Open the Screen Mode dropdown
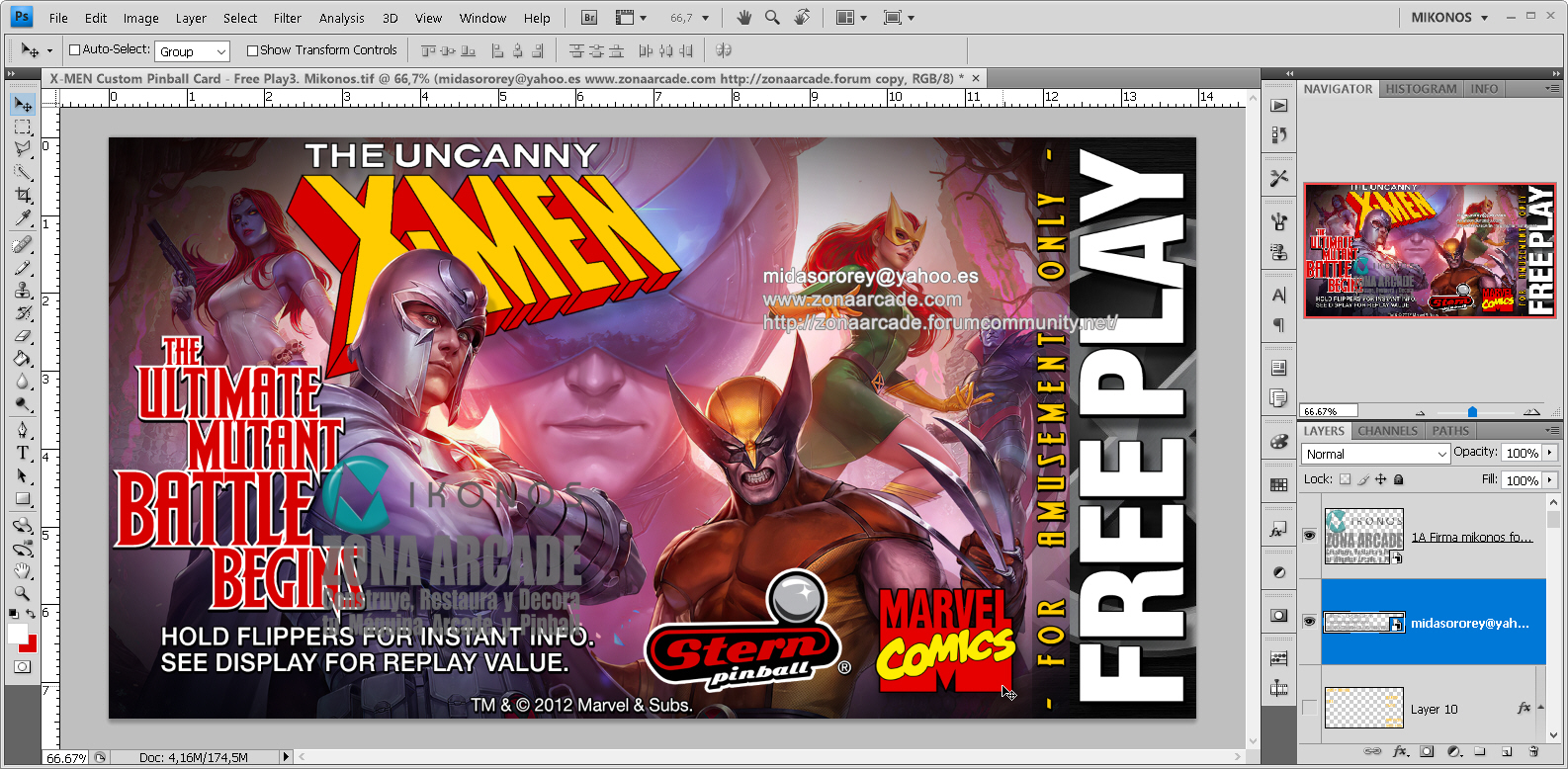This screenshot has height=769, width=1568. pyautogui.click(x=899, y=18)
